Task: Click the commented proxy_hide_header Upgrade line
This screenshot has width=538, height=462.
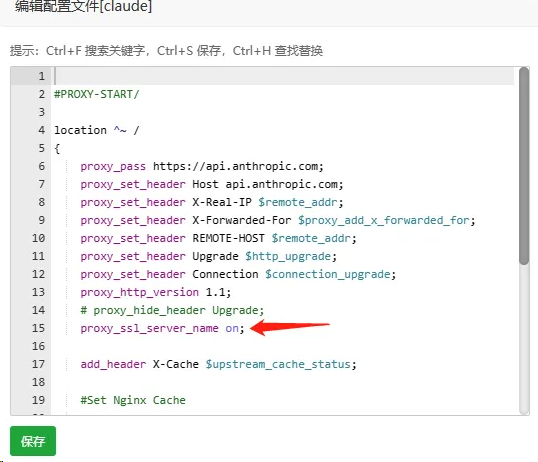Action: (172, 310)
